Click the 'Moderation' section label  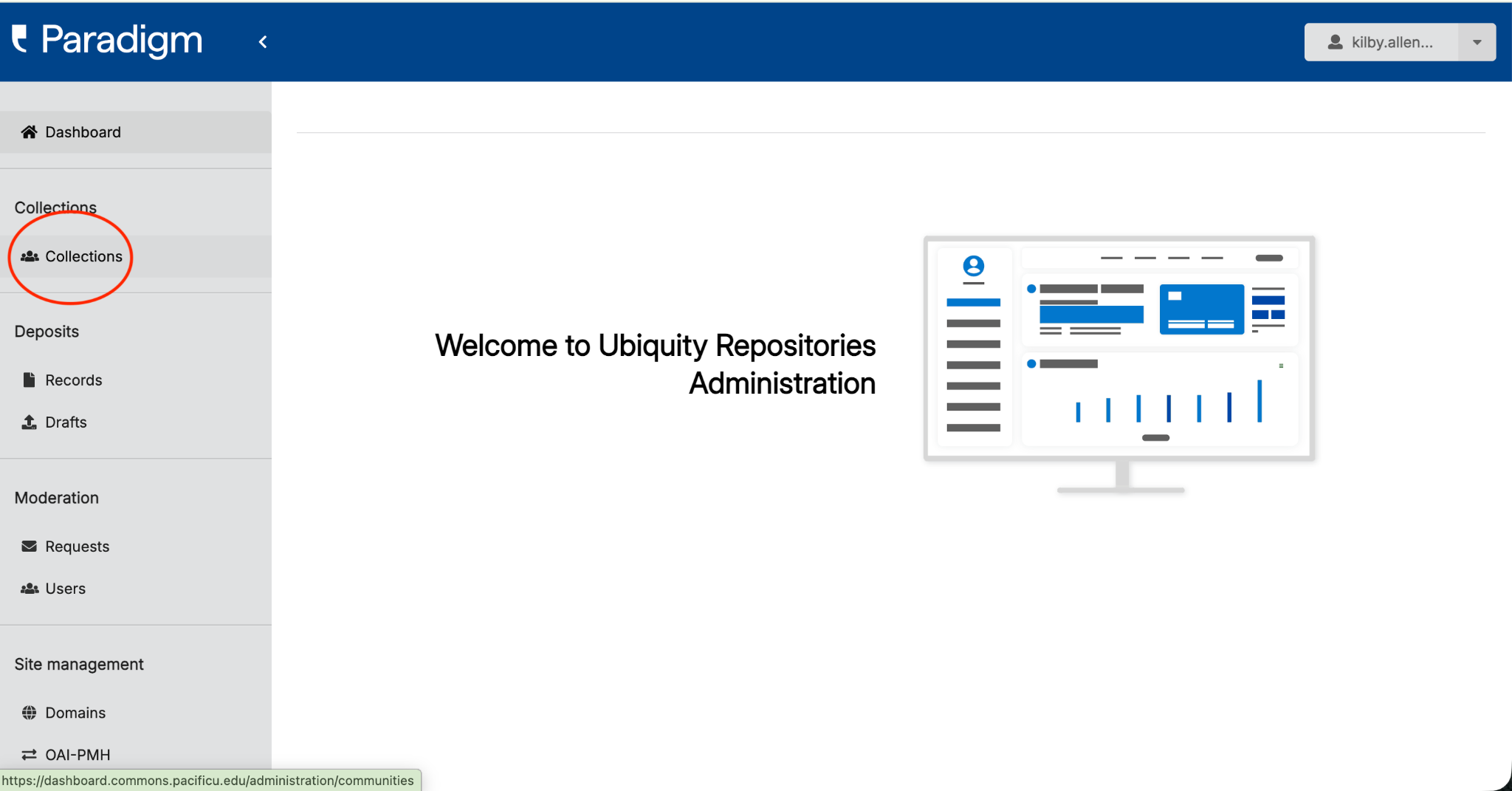(x=57, y=498)
